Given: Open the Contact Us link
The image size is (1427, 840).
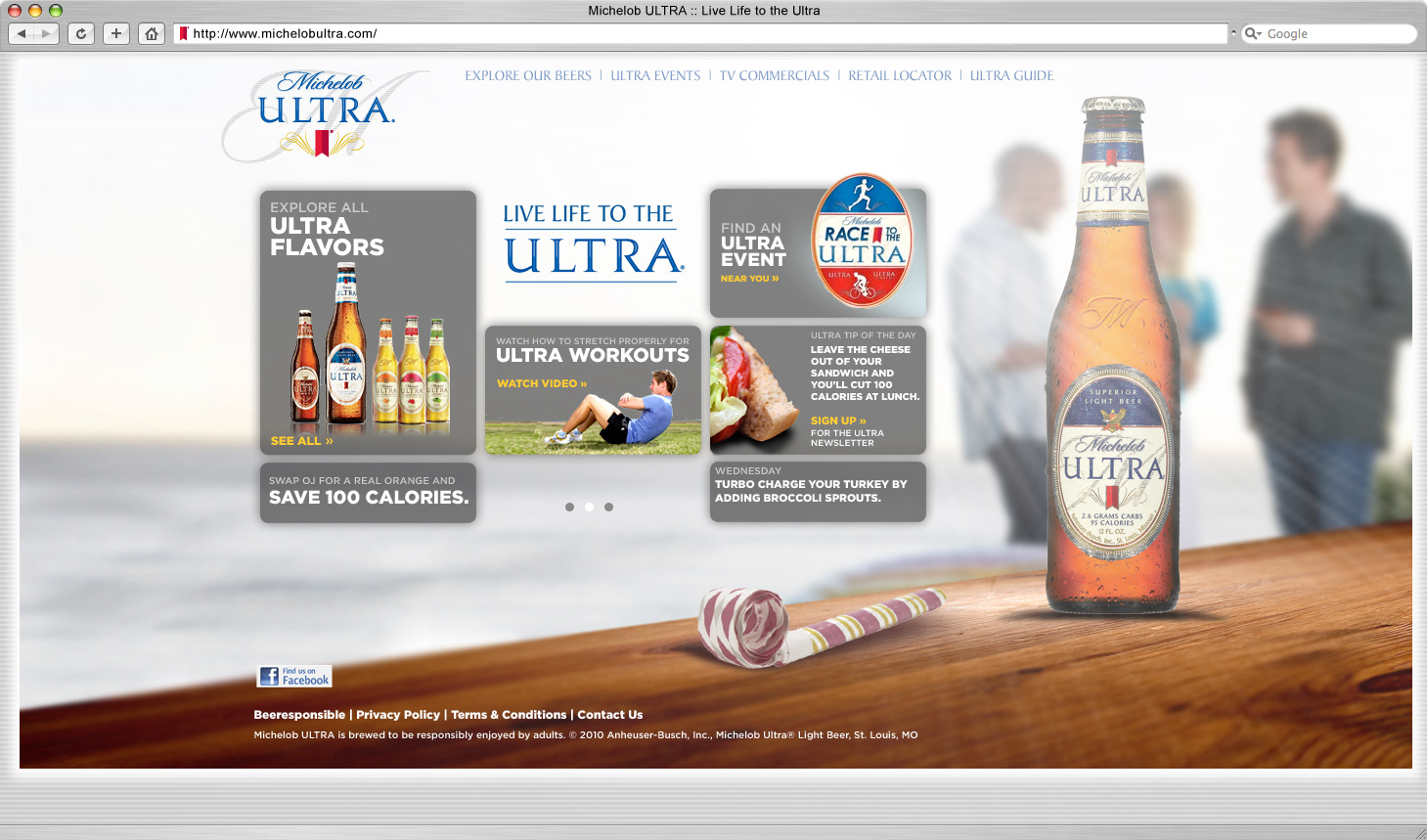Looking at the screenshot, I should pos(610,715).
